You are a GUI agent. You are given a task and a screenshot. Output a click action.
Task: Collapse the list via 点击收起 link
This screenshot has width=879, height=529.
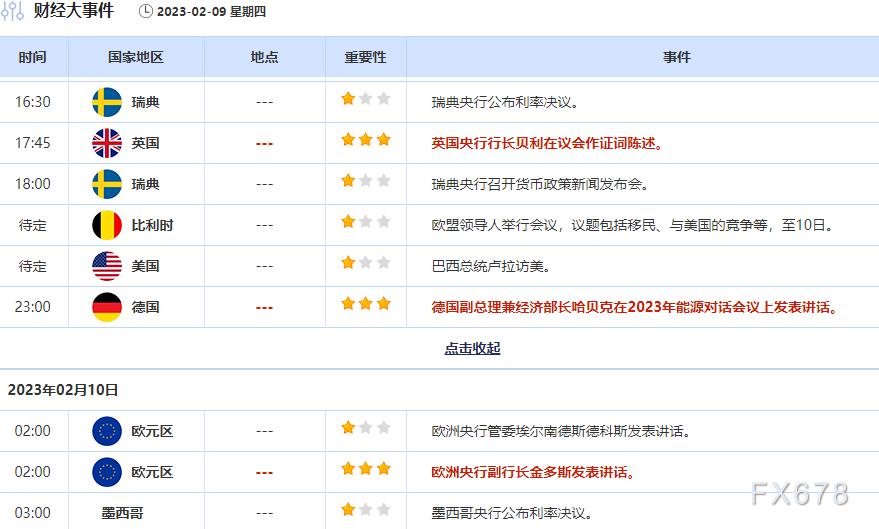472,349
